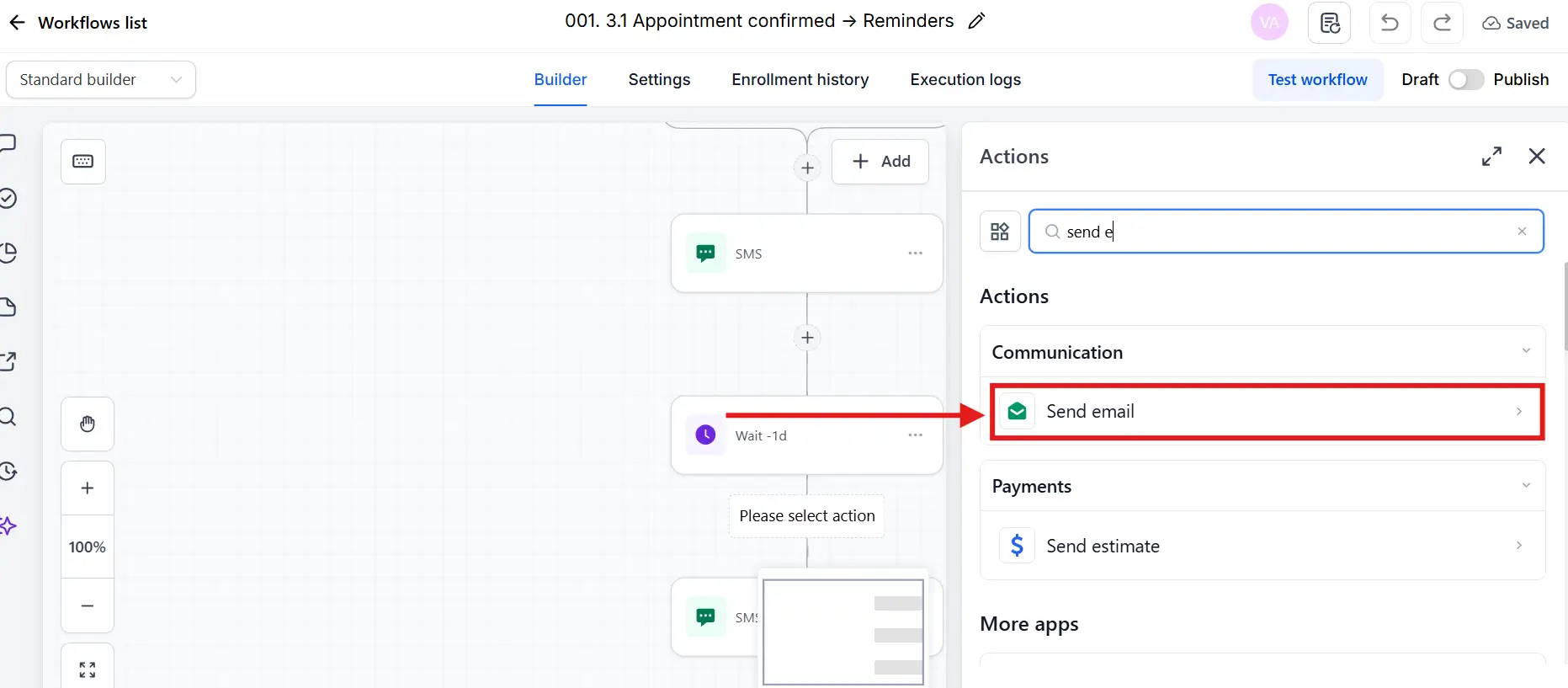Clear the action search text
Viewport: 1568px width, 688px height.
[x=1522, y=232]
